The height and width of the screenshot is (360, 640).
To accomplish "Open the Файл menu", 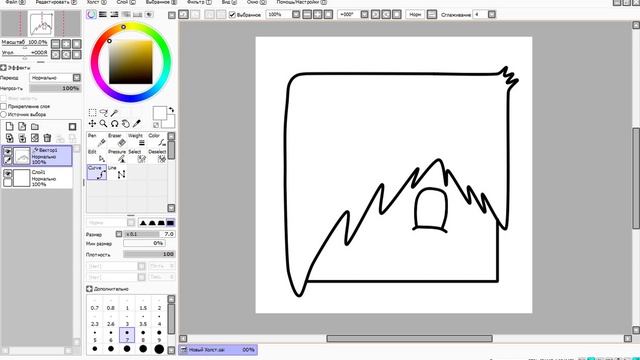I will coord(15,2).
